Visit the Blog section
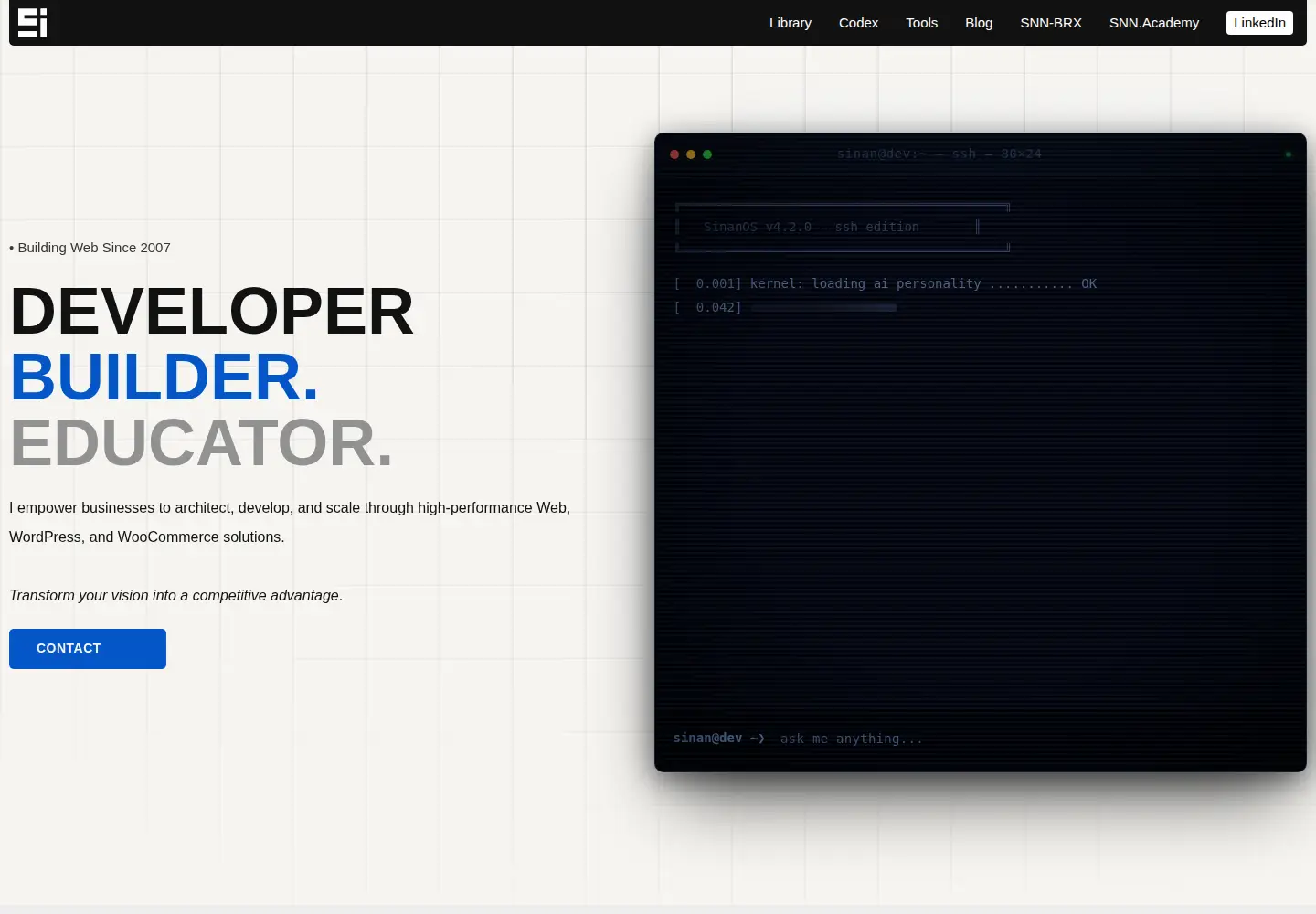 pyautogui.click(x=979, y=23)
